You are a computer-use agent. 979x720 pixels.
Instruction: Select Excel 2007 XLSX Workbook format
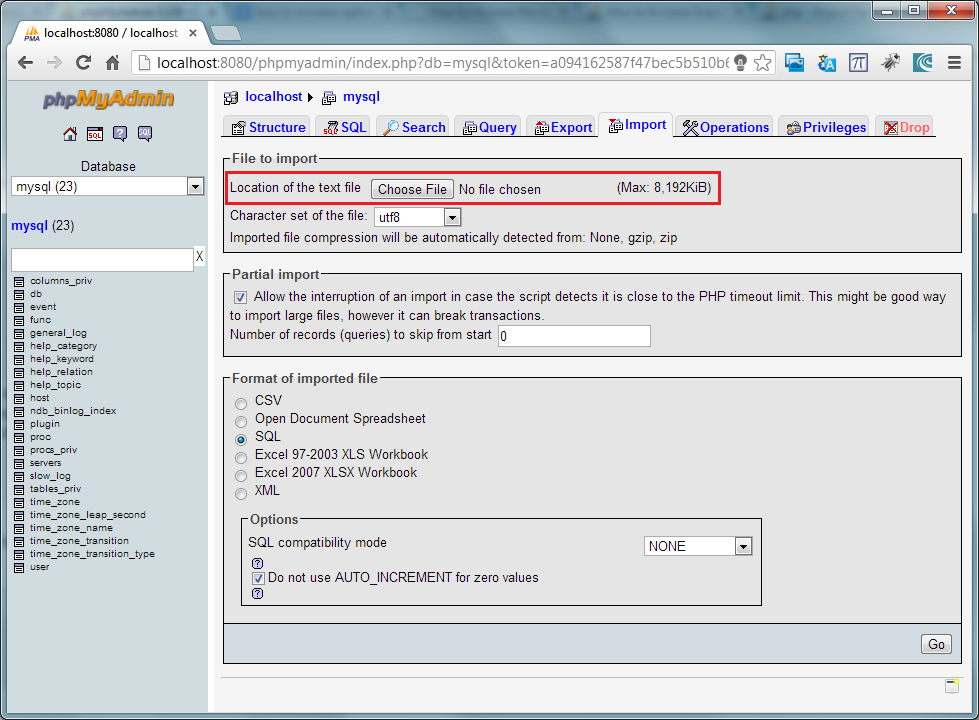pyautogui.click(x=241, y=476)
